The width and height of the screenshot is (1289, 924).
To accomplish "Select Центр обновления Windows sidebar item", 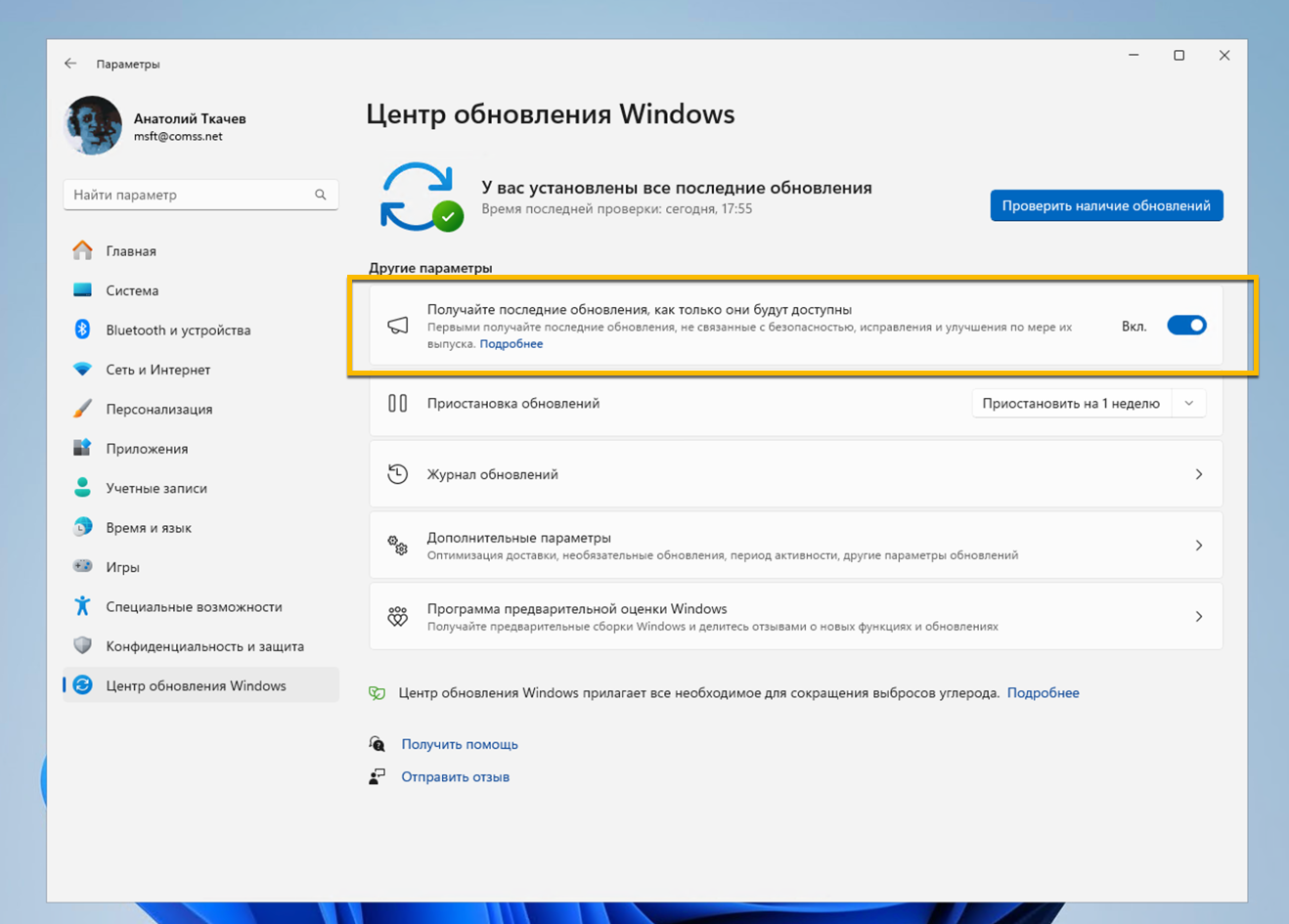I will pyautogui.click(x=200, y=685).
